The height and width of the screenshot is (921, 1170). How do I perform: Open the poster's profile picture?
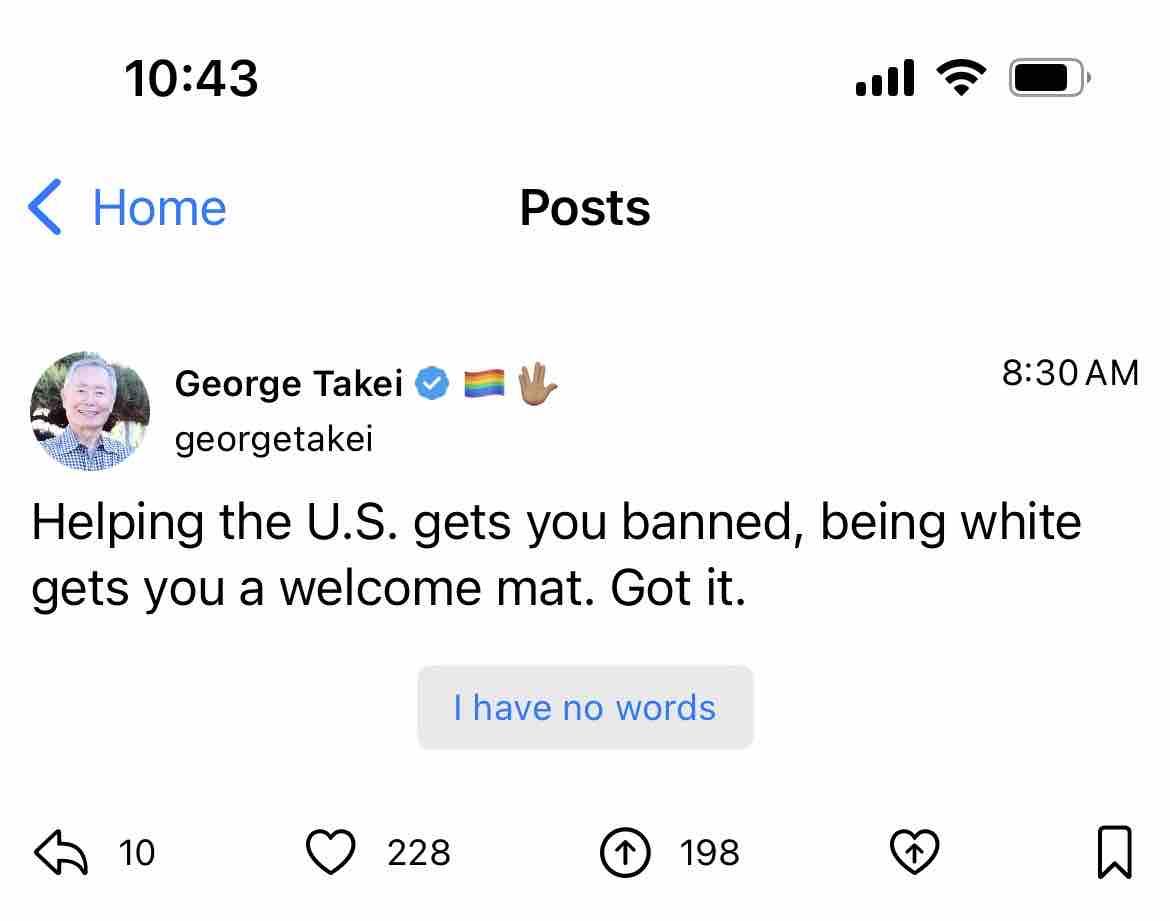90,411
